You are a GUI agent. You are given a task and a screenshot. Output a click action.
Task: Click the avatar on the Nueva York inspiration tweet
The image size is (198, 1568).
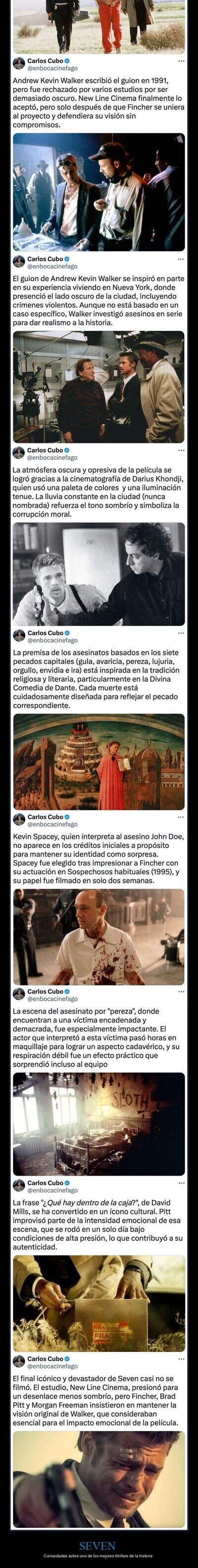[19, 263]
